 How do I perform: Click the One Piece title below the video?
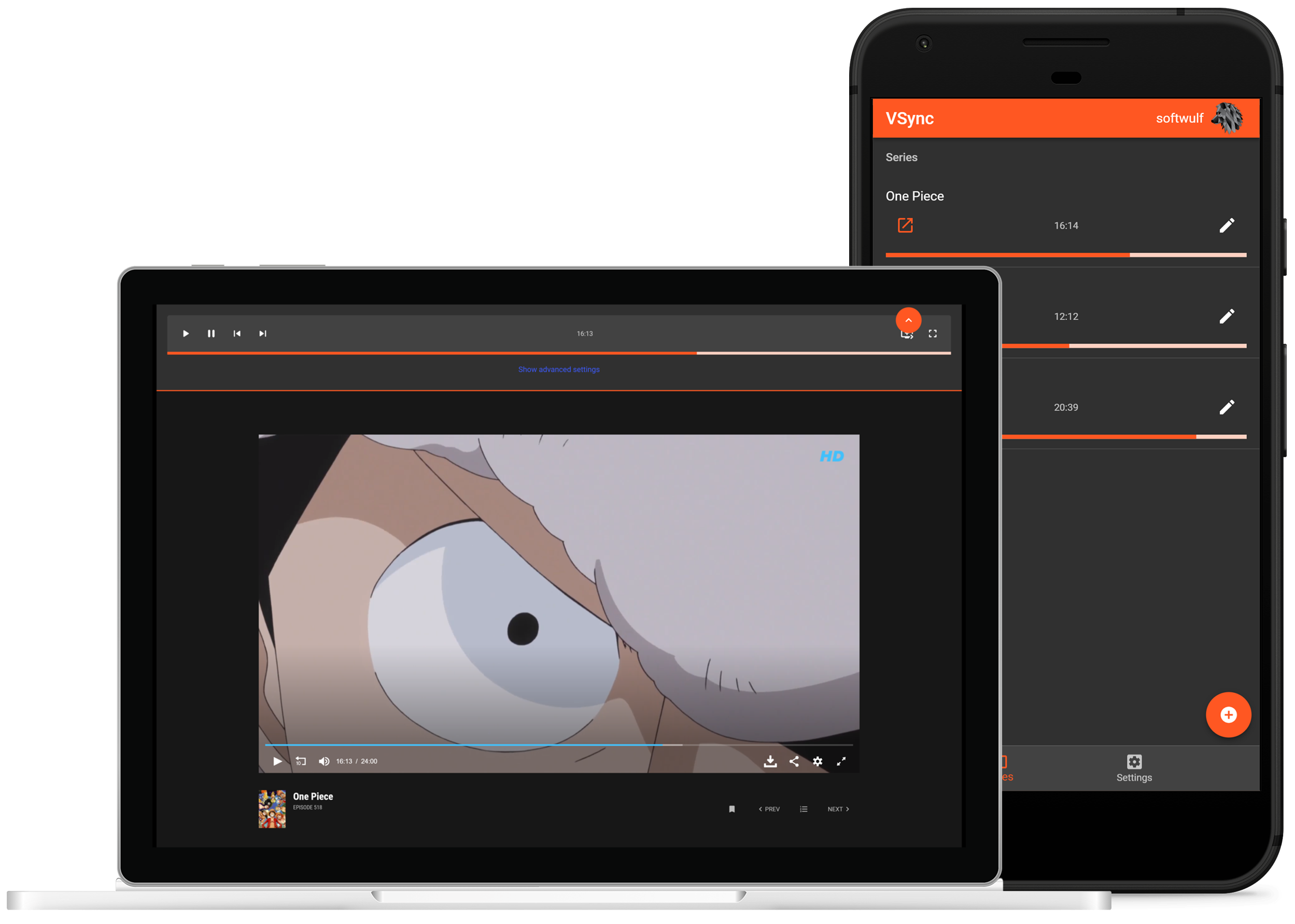coord(313,797)
